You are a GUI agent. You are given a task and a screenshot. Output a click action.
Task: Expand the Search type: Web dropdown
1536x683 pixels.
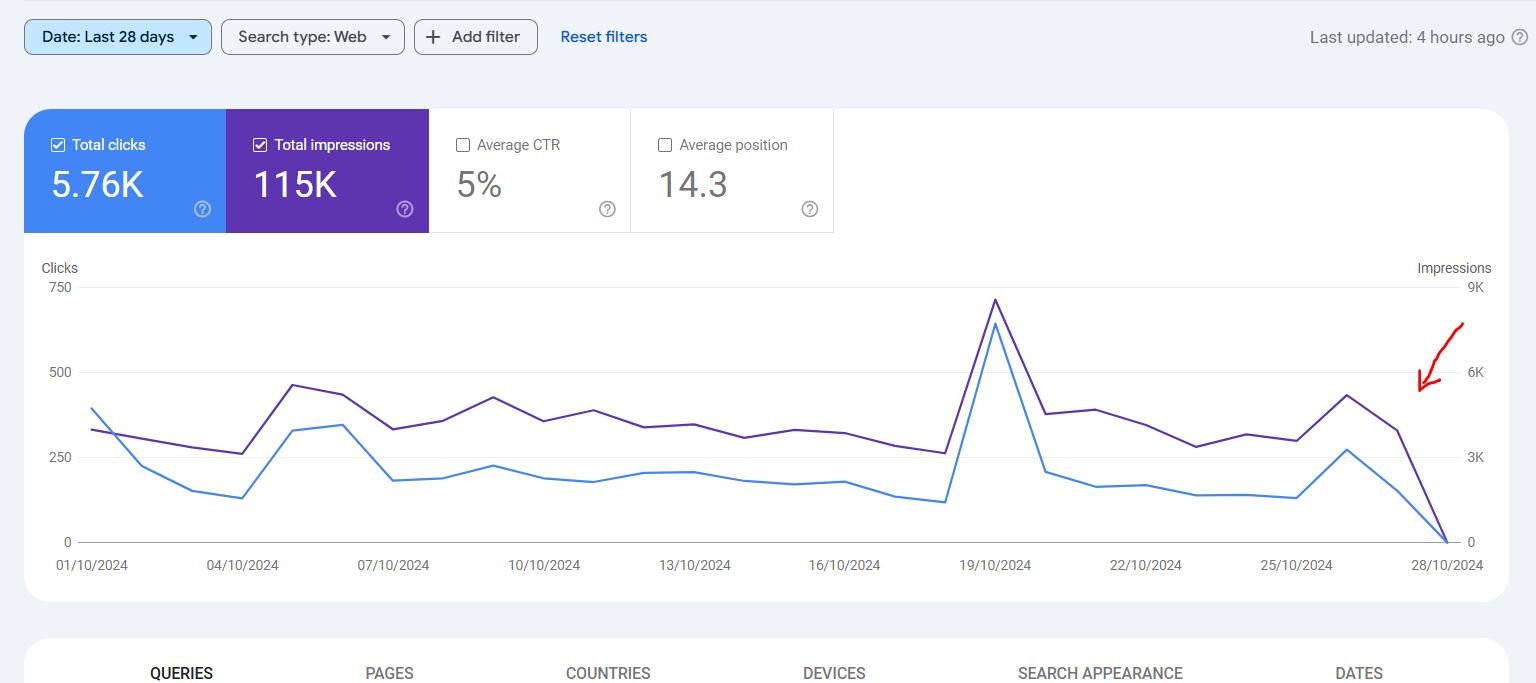[x=312, y=37]
